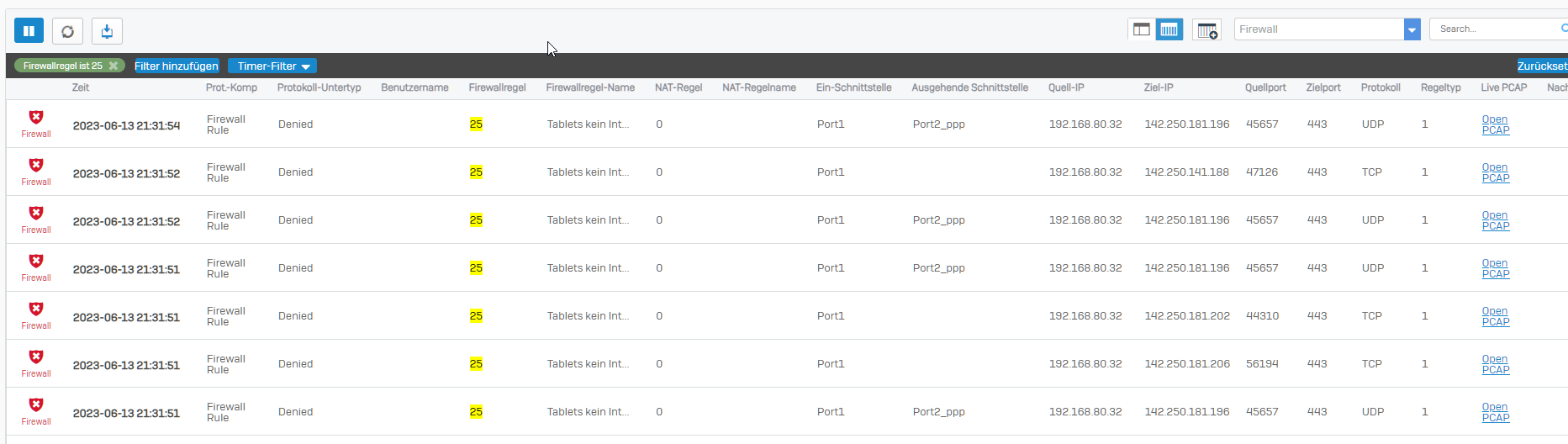
Task: Open the Firewall log type dropdown arrow
Action: 1412,29
